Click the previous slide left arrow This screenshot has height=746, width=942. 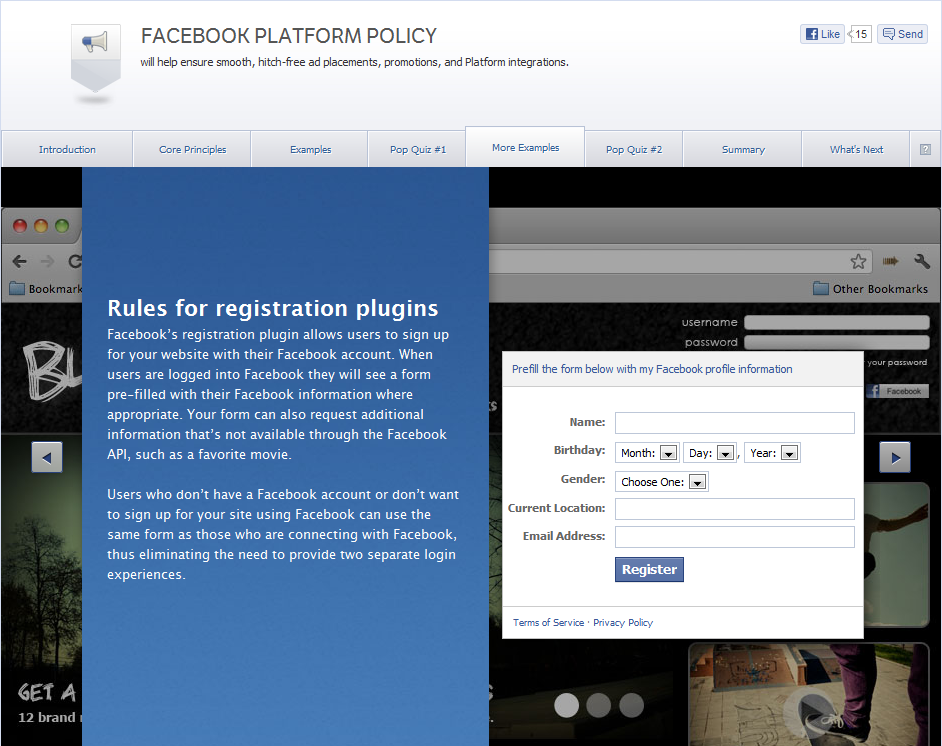(47, 457)
